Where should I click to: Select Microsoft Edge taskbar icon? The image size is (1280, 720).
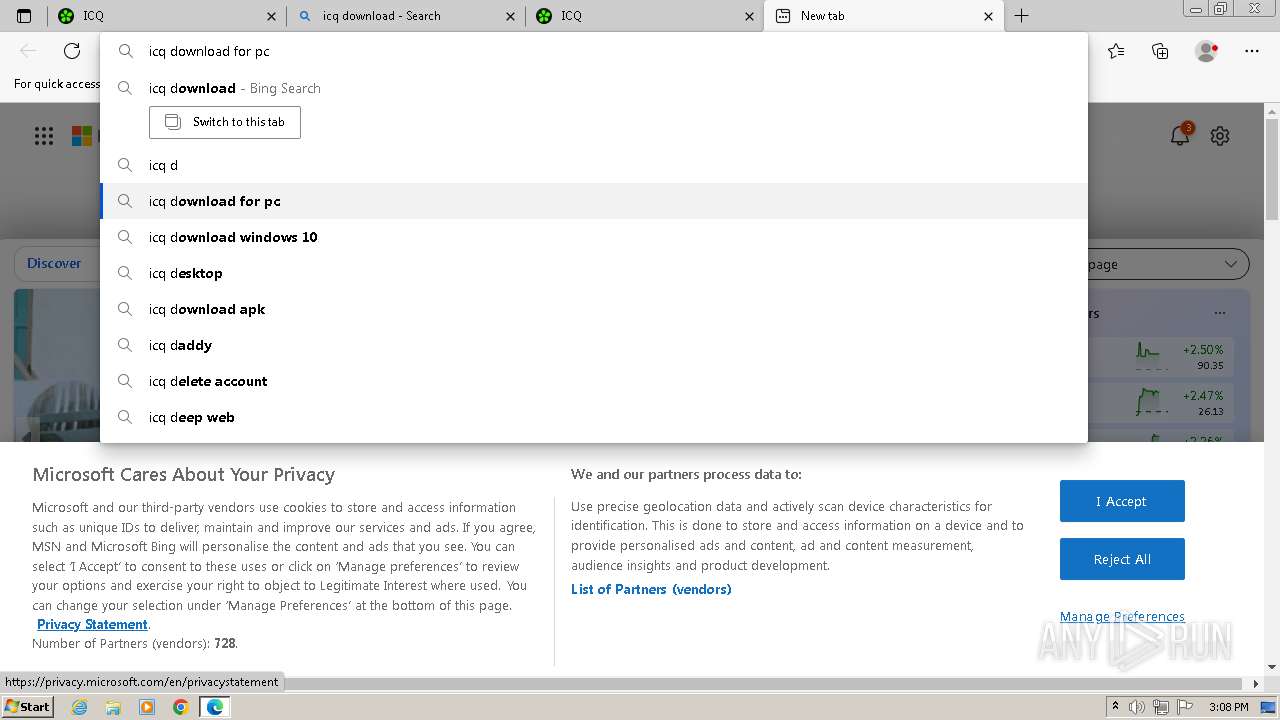(215, 707)
